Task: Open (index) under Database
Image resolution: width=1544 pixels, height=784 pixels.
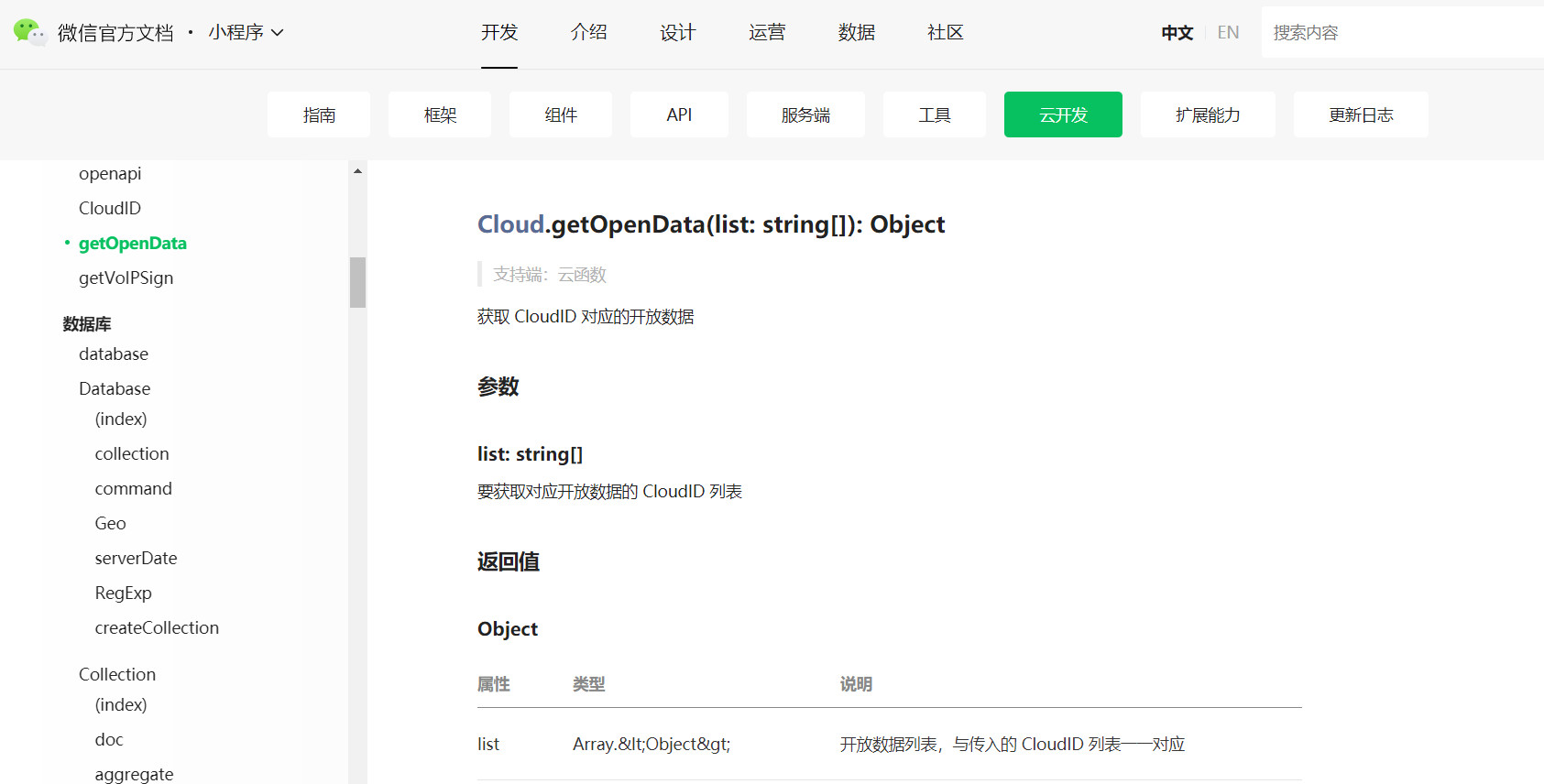Action: (x=121, y=419)
